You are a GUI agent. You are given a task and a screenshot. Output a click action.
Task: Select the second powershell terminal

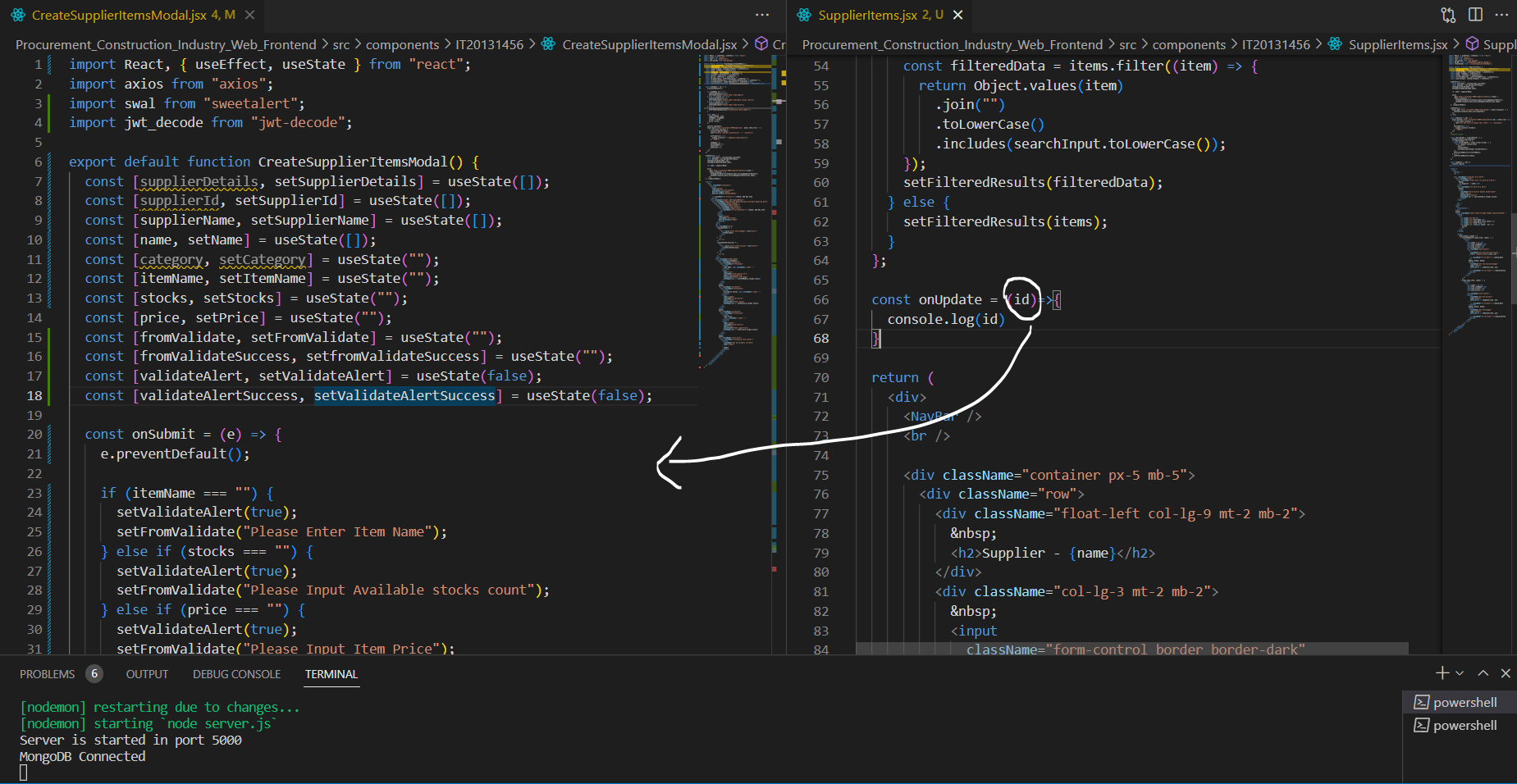point(1460,725)
